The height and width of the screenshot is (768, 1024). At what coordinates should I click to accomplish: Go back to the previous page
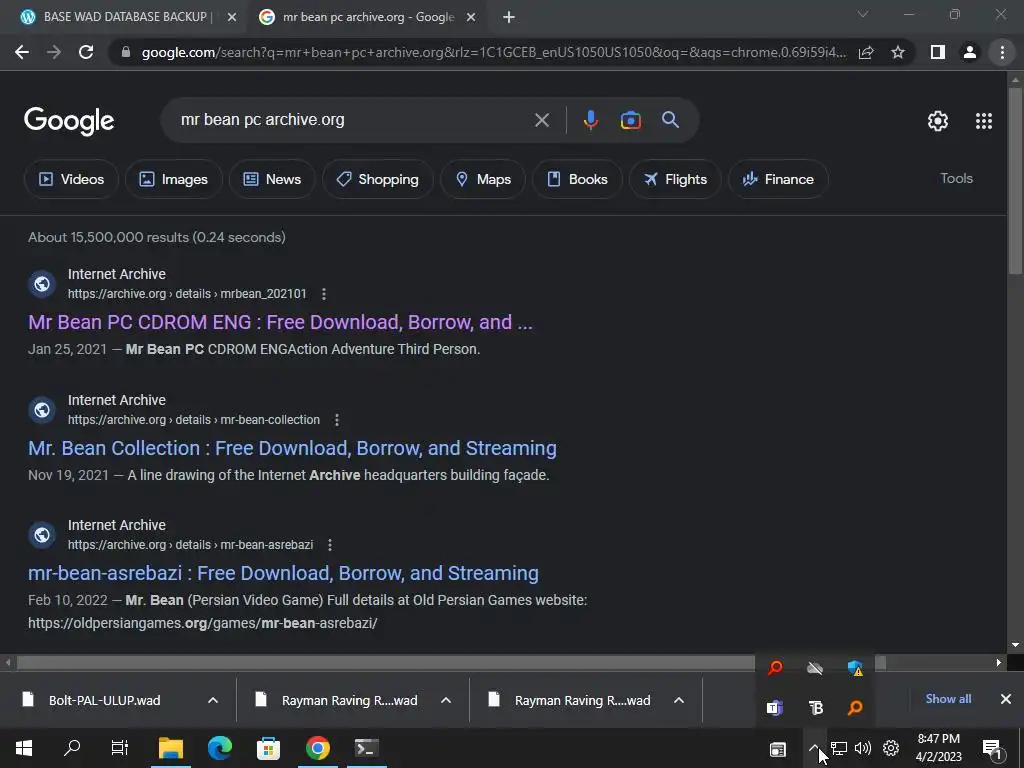(22, 52)
